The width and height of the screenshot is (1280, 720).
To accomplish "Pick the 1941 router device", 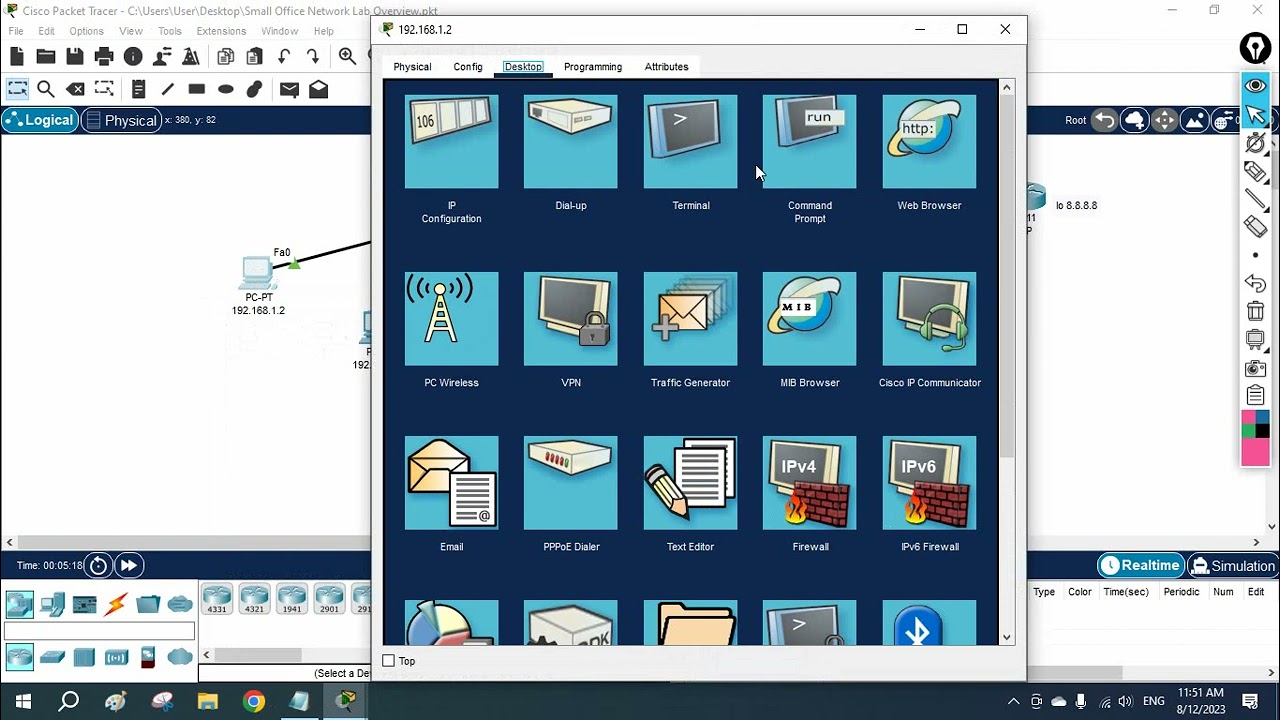I will point(291,599).
